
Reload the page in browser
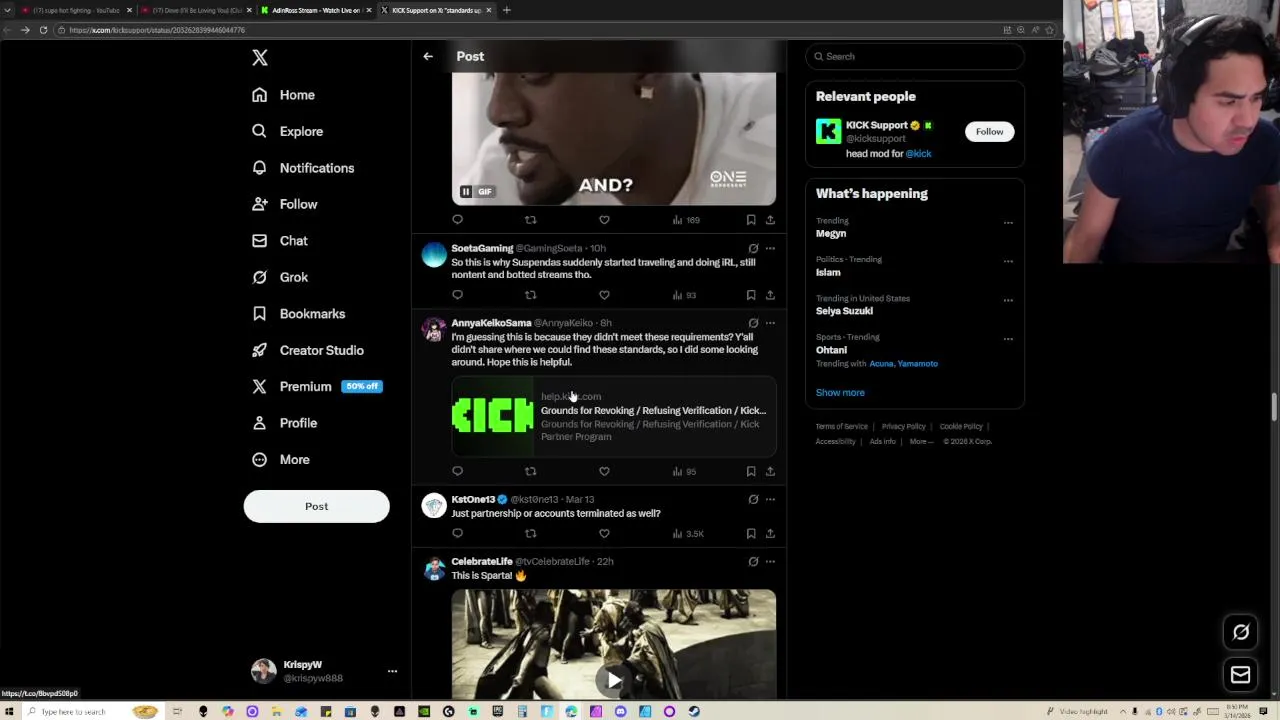(x=43, y=30)
